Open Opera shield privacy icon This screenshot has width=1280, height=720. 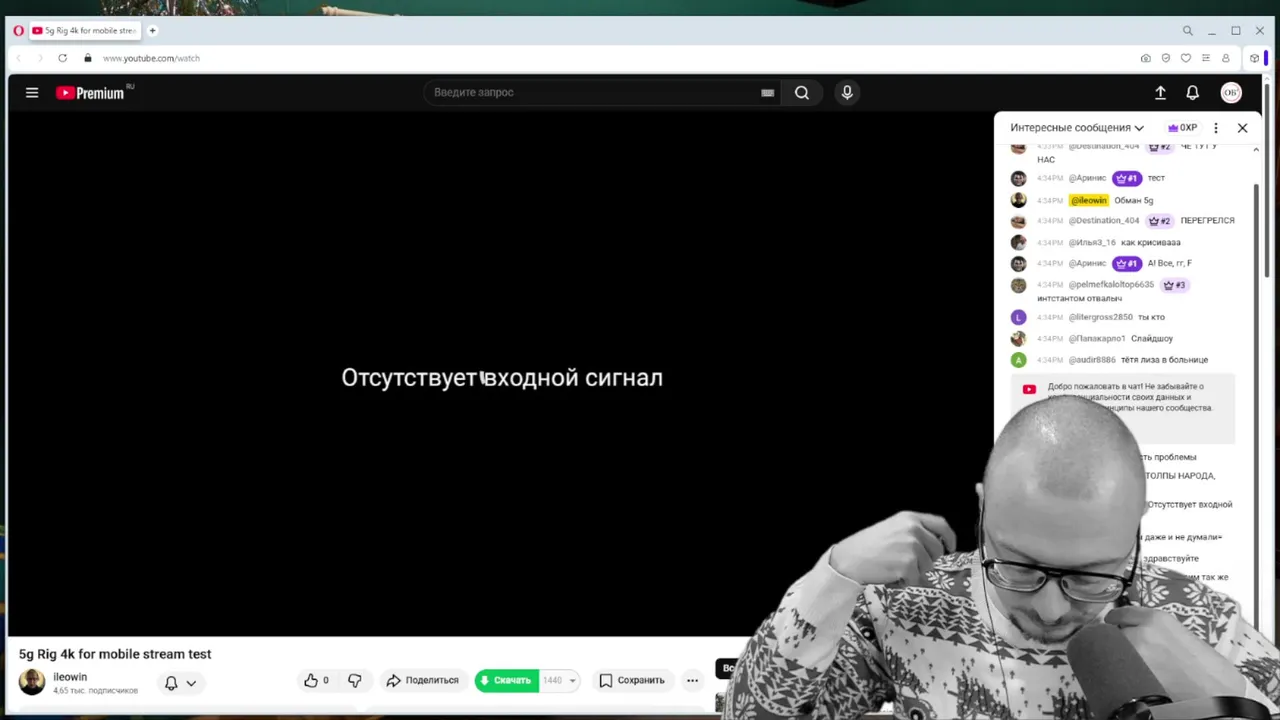(x=1165, y=58)
